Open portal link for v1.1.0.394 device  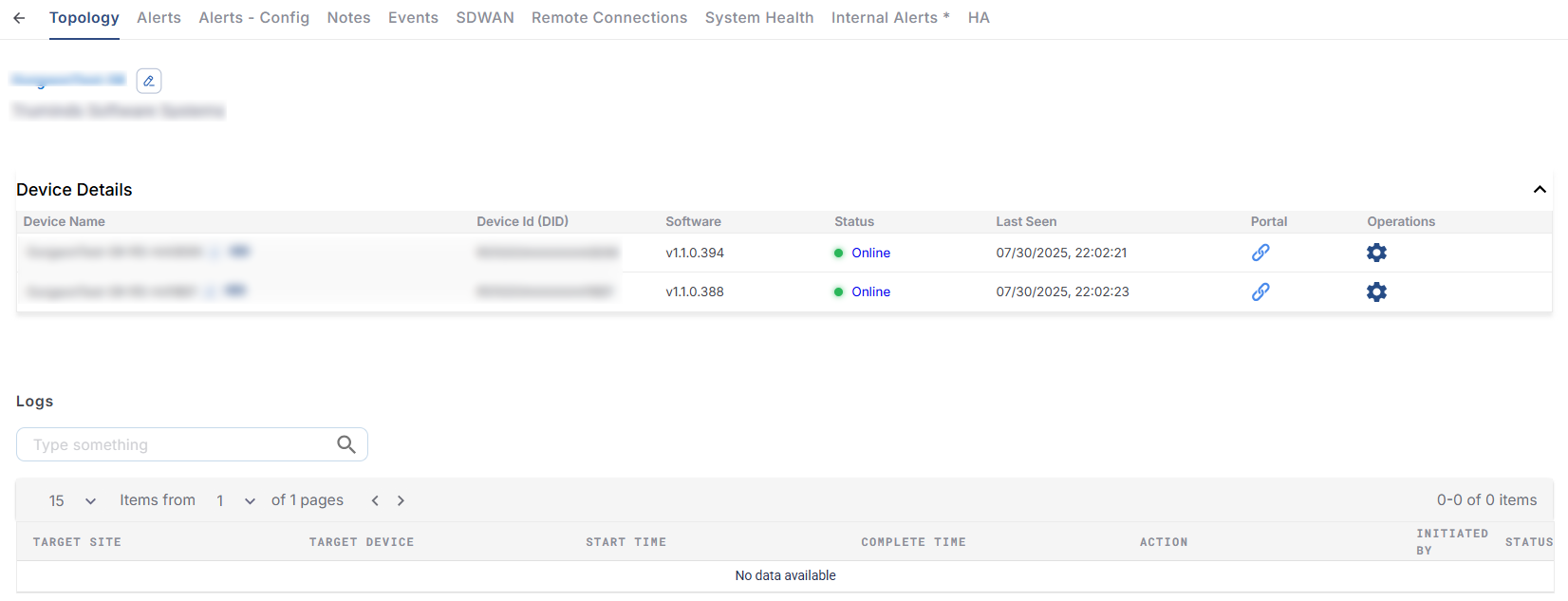click(x=1260, y=253)
